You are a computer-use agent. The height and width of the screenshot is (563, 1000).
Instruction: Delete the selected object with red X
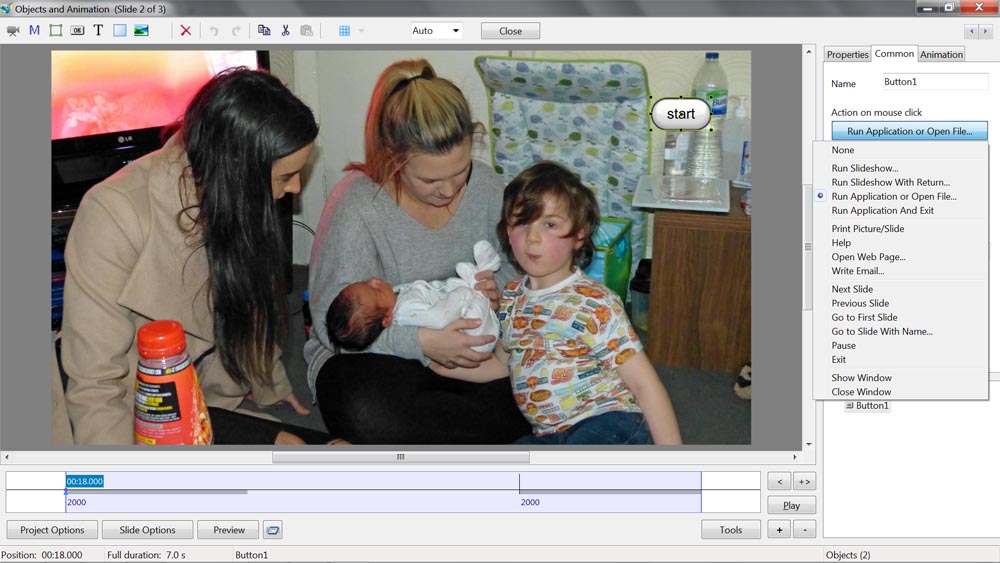(x=185, y=30)
